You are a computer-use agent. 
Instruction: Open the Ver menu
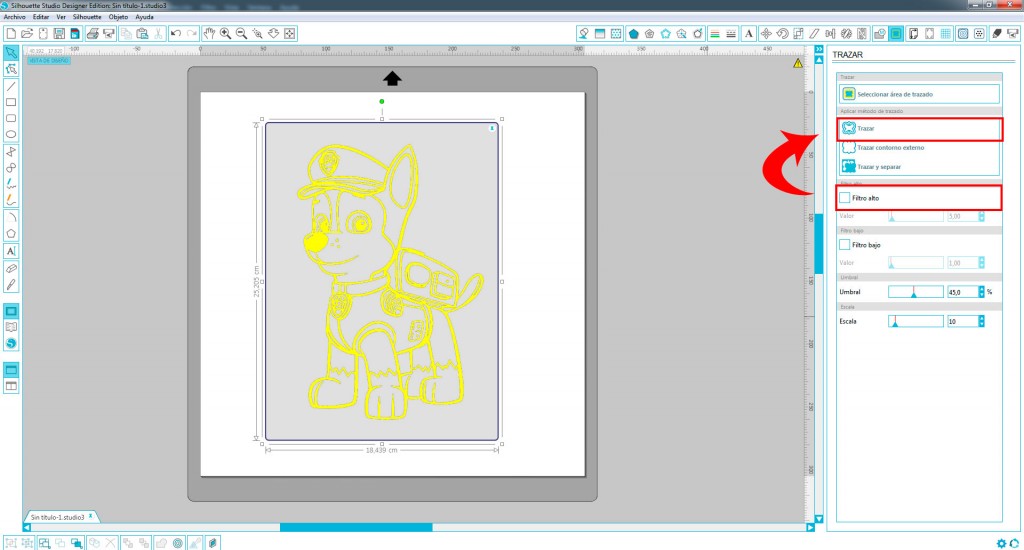tap(61, 17)
